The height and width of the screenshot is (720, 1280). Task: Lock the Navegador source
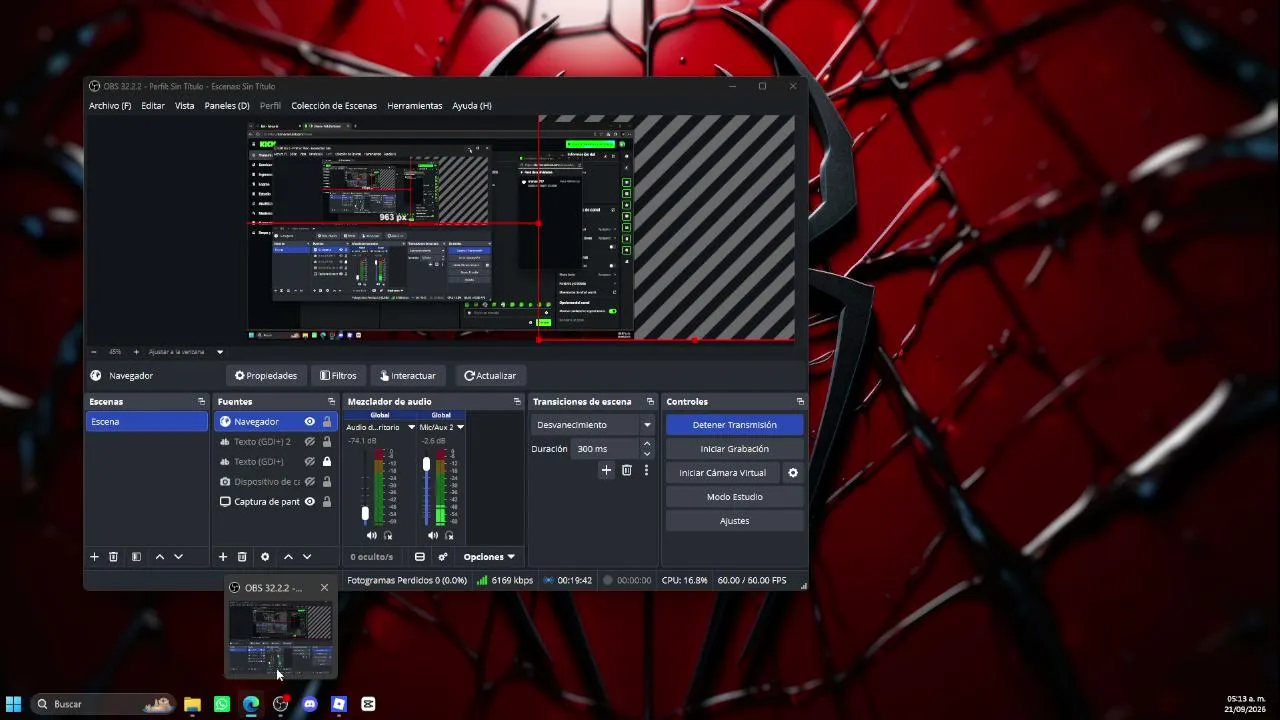pyautogui.click(x=326, y=422)
